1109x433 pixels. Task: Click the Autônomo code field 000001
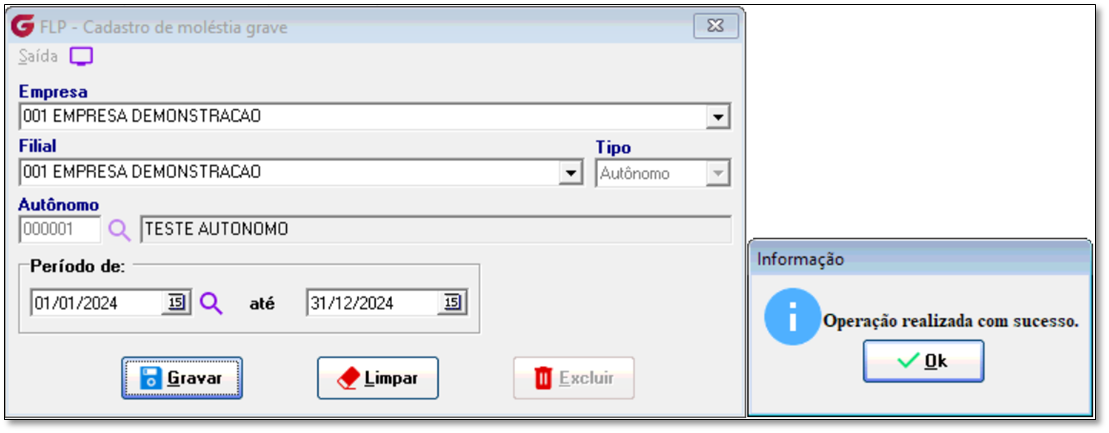tap(61, 230)
